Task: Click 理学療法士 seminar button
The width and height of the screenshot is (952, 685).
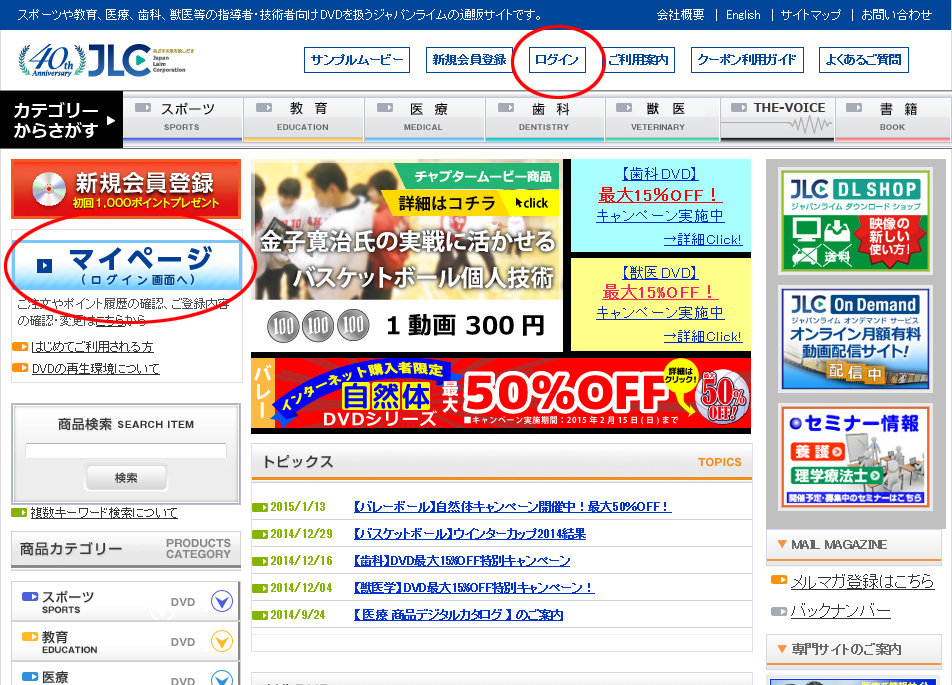Action: [x=837, y=475]
